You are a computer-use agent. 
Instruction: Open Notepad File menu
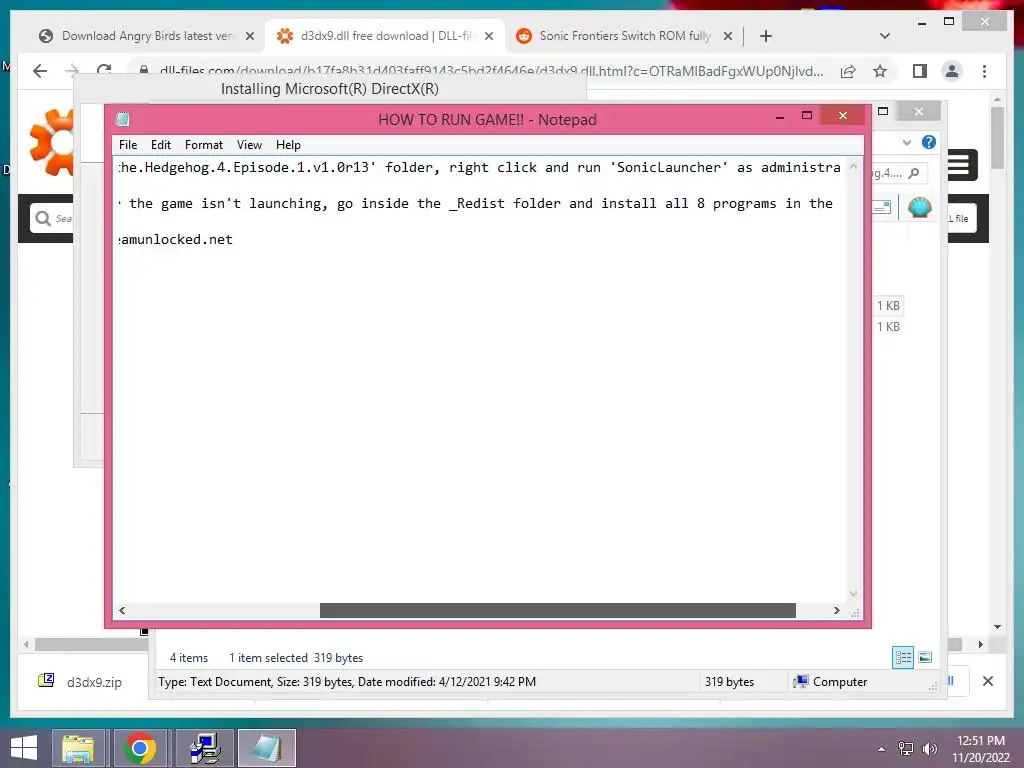coord(127,145)
